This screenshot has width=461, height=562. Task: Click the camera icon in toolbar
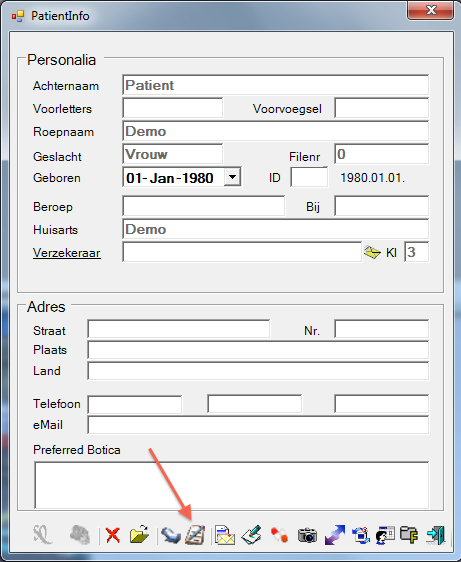[x=307, y=535]
